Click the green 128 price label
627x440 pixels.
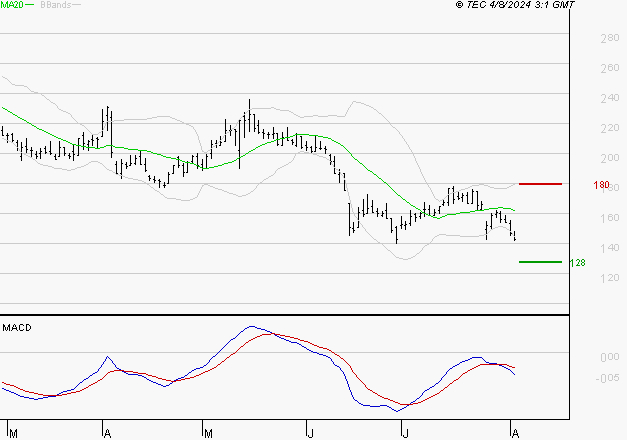577,263
